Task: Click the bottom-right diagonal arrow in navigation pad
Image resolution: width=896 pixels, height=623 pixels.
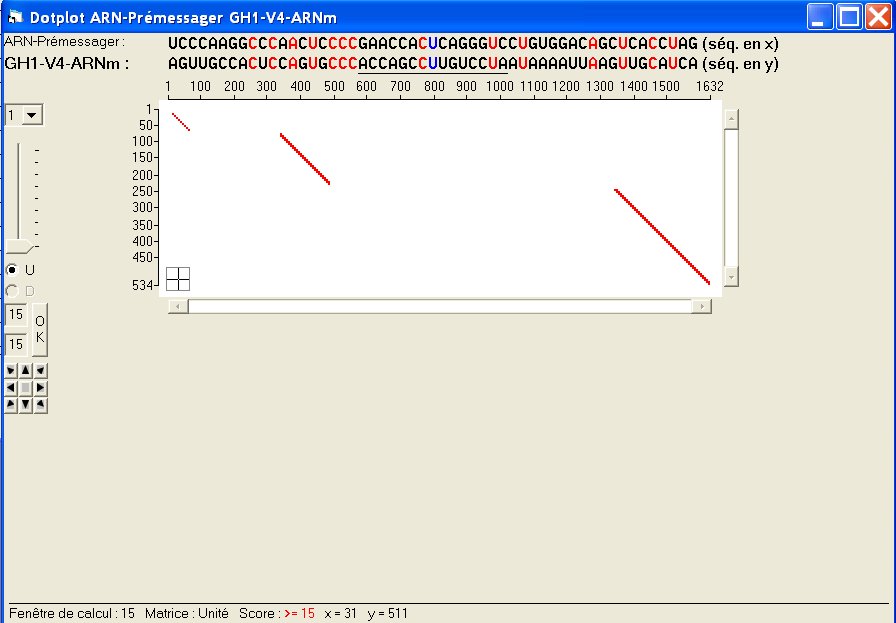Action: click(40, 404)
